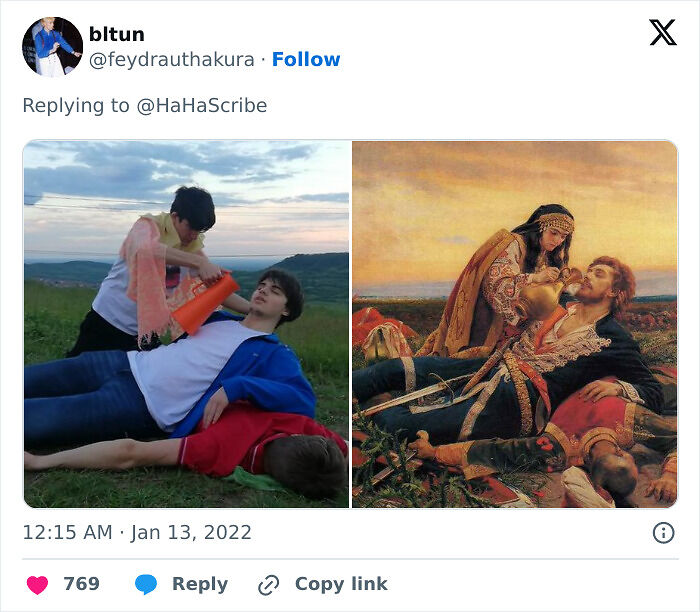This screenshot has width=700, height=612.
Task: Click the 769 likes count
Action: pos(81,584)
